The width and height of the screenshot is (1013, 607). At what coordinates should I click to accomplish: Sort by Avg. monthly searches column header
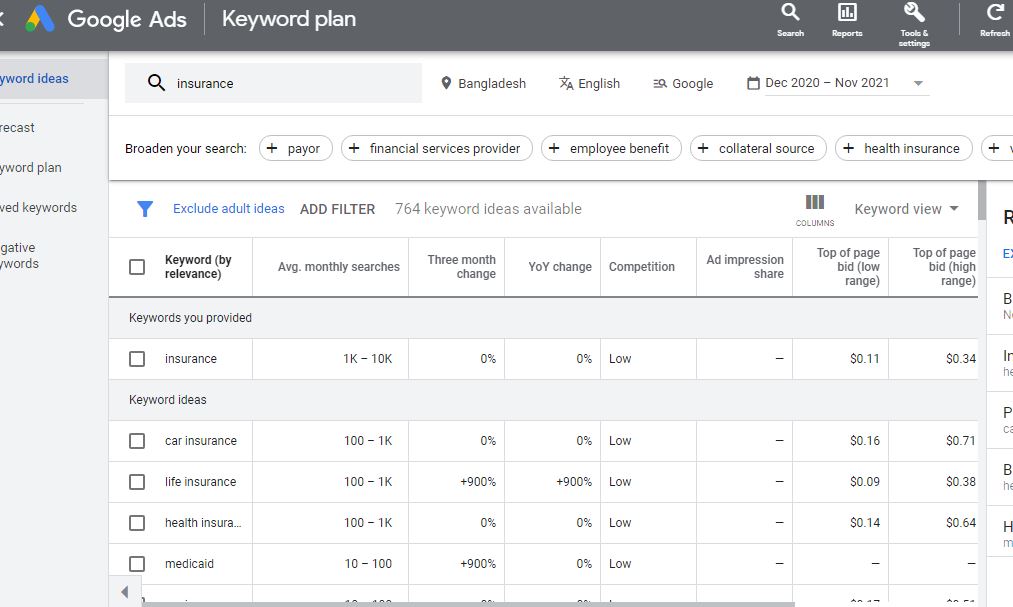[339, 267]
